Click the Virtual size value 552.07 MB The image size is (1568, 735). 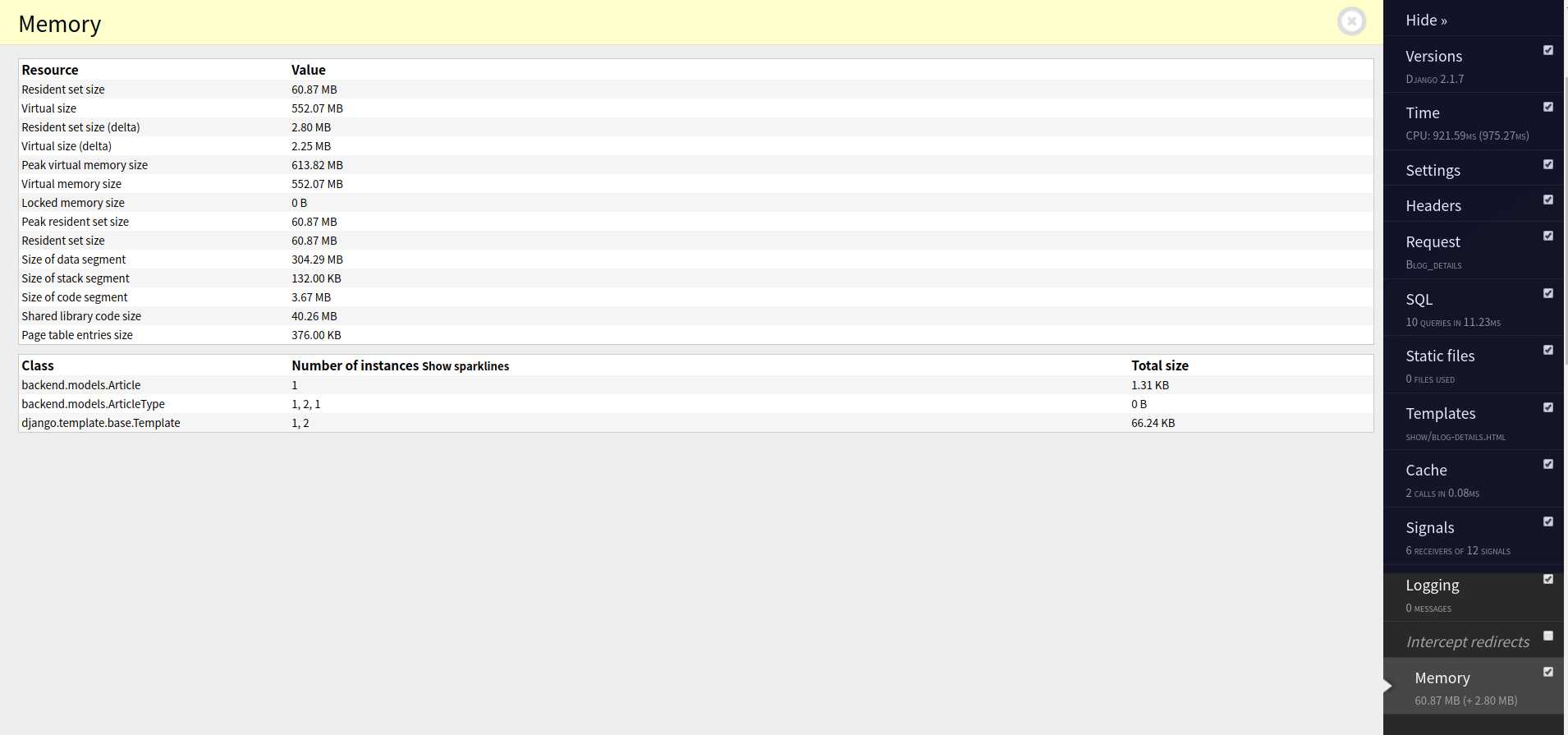point(317,108)
